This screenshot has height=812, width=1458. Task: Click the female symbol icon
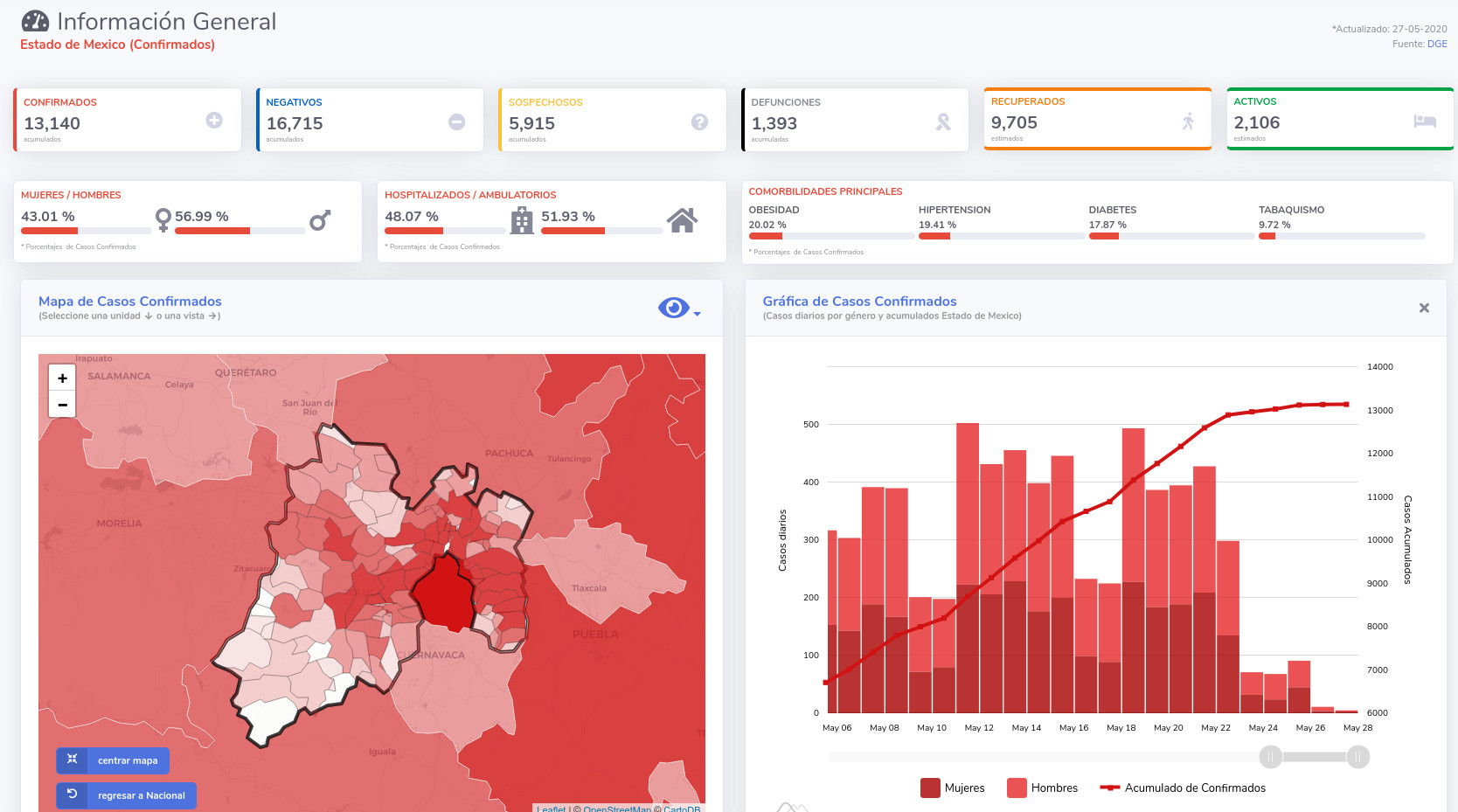pyautogui.click(x=163, y=219)
